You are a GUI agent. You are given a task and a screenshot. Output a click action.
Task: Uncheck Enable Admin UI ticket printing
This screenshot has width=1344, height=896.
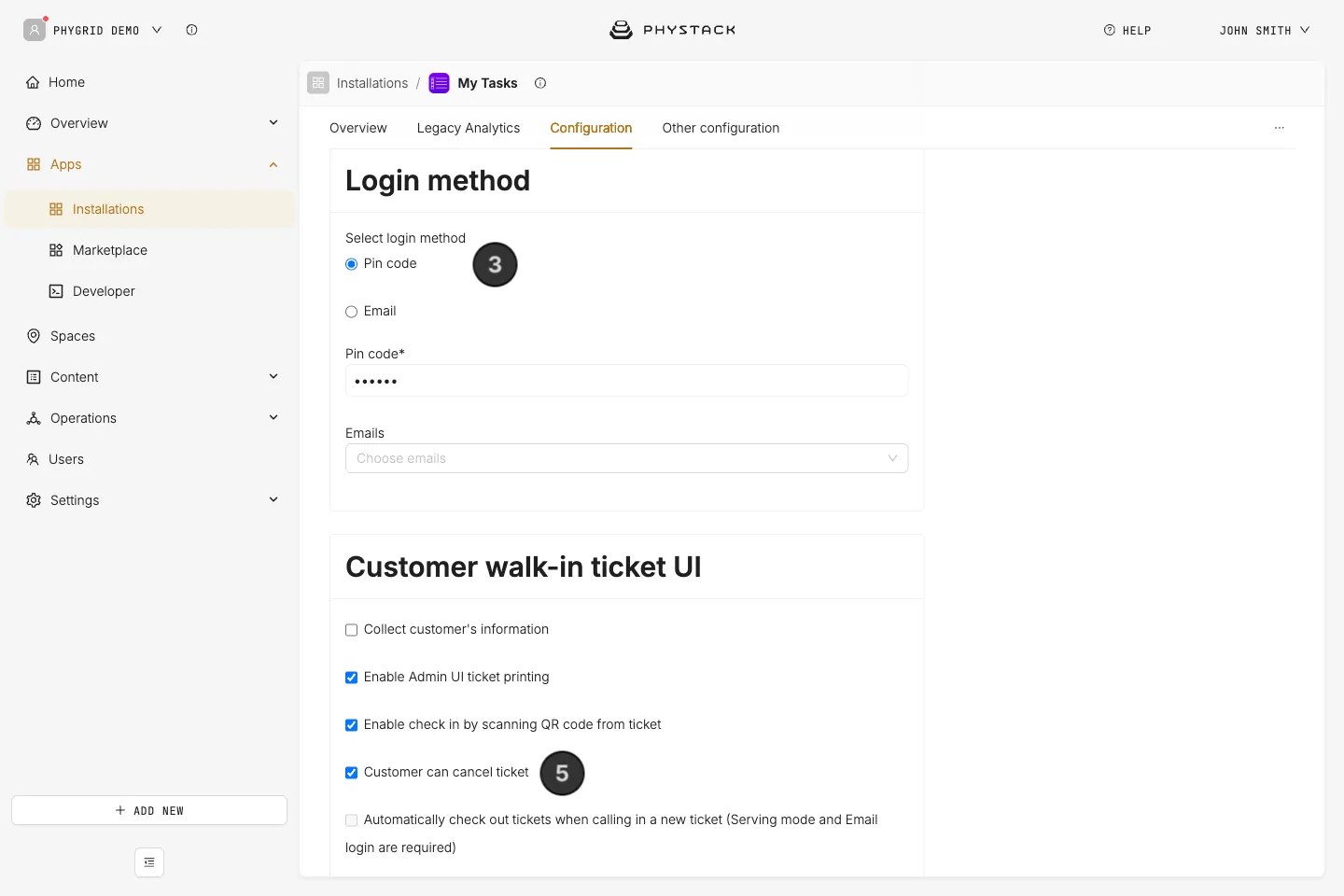pyautogui.click(x=352, y=678)
